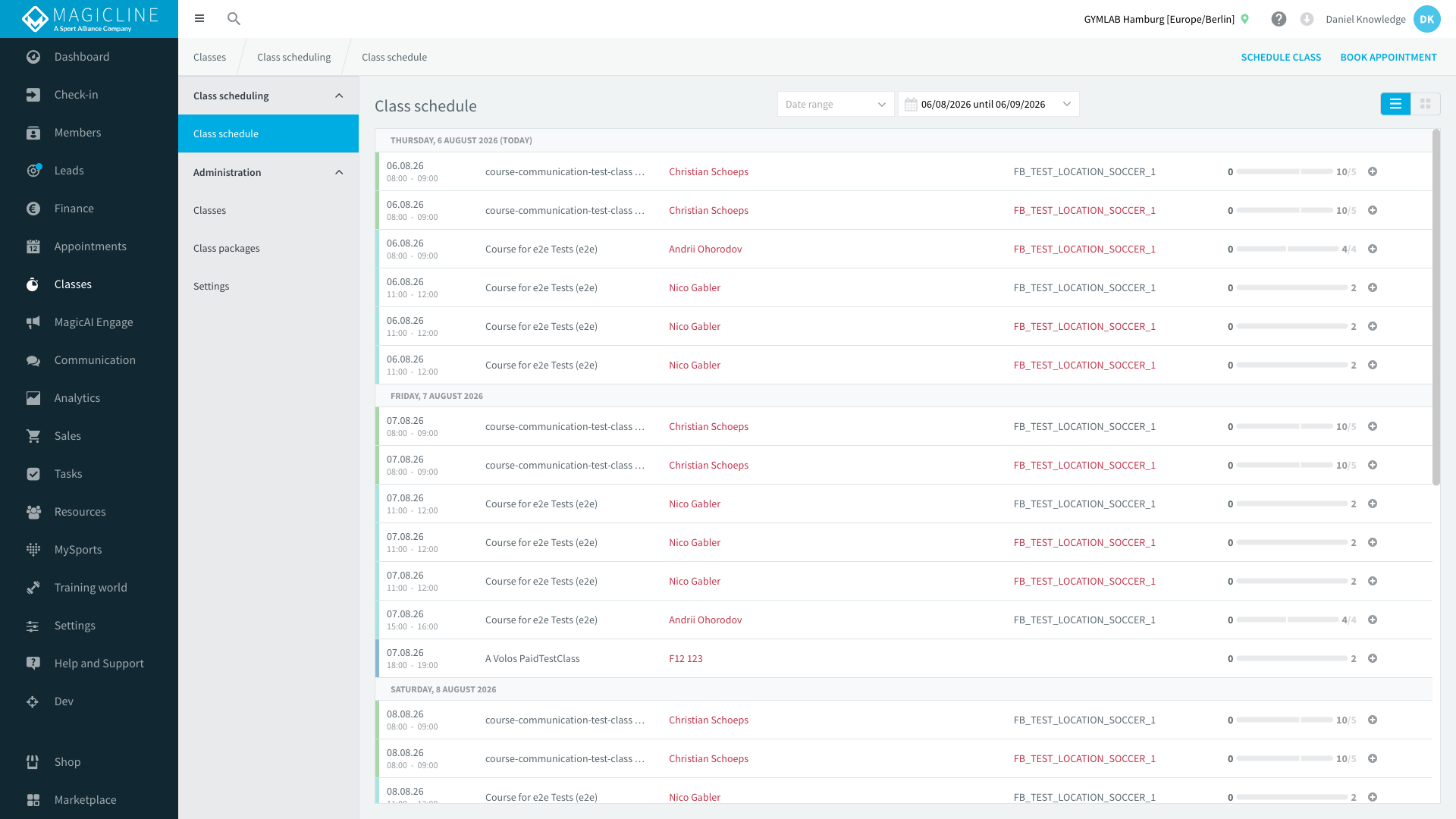Click the Class scheduling breadcrumb
Viewport: 1456px width, 819px height.
[293, 57]
